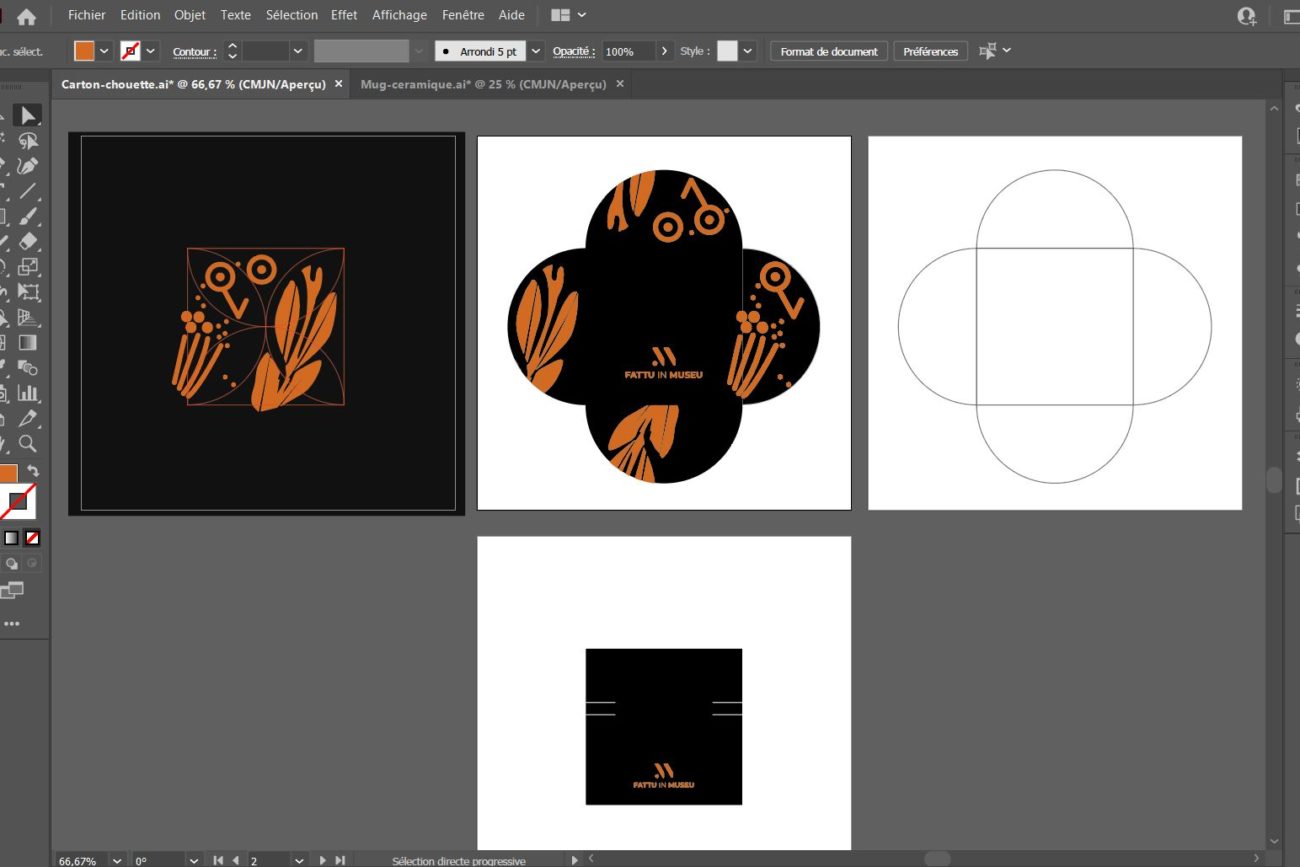Pick the Paintbrush tool

(28, 216)
